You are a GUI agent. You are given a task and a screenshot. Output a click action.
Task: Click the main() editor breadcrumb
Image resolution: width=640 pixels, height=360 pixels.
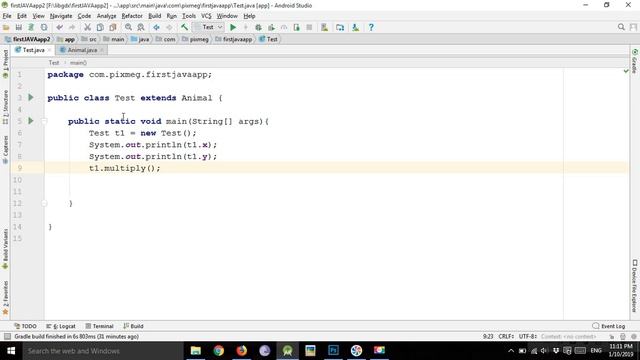tap(78, 63)
